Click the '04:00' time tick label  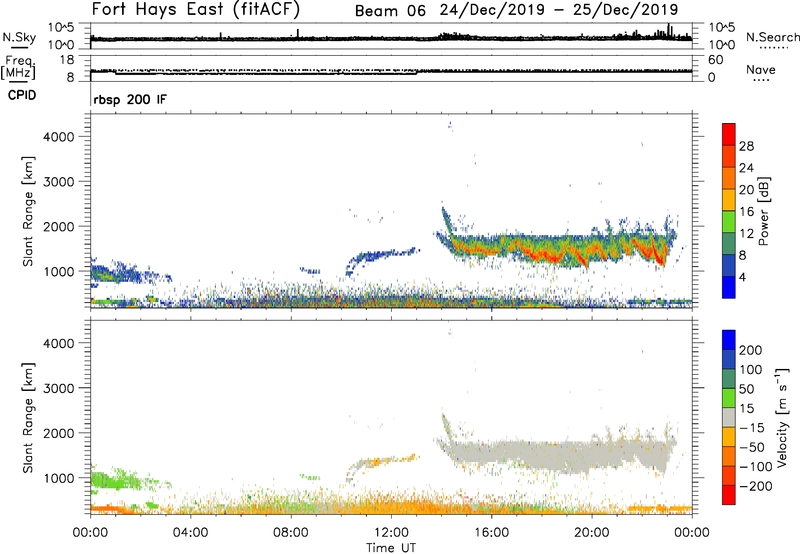point(190,533)
